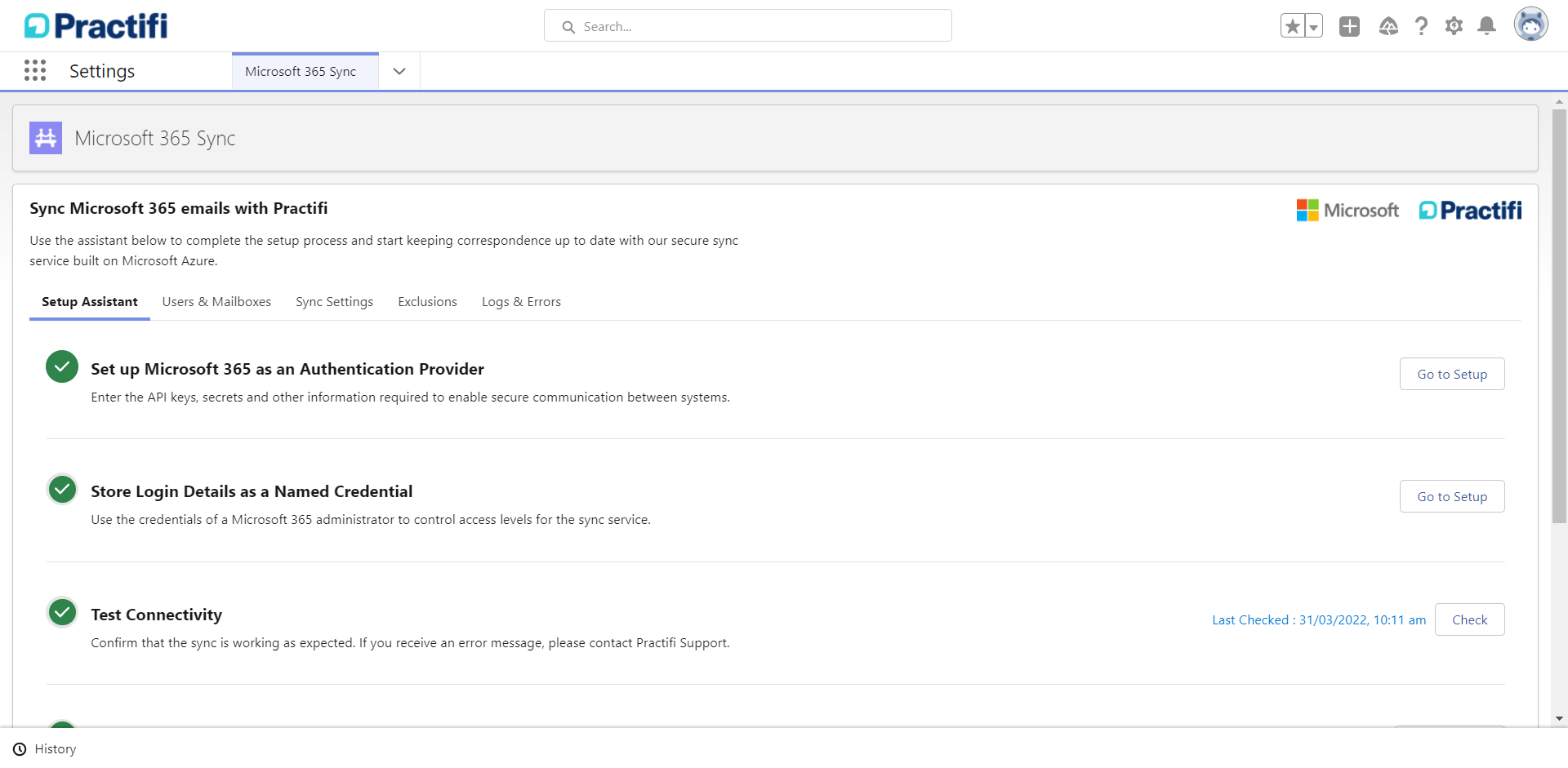Open the App Launcher grid icon
The image size is (1568, 768).
pos(35,71)
